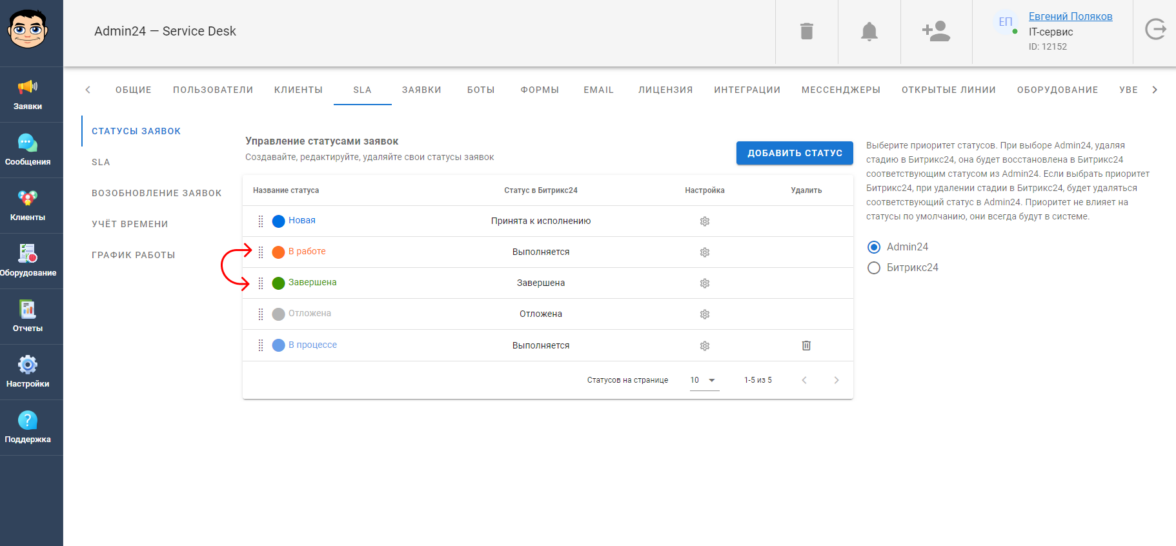Image resolution: width=1176 pixels, height=546 pixels.
Task: Select the Admin24 priority radio button
Action: pyautogui.click(x=874, y=247)
